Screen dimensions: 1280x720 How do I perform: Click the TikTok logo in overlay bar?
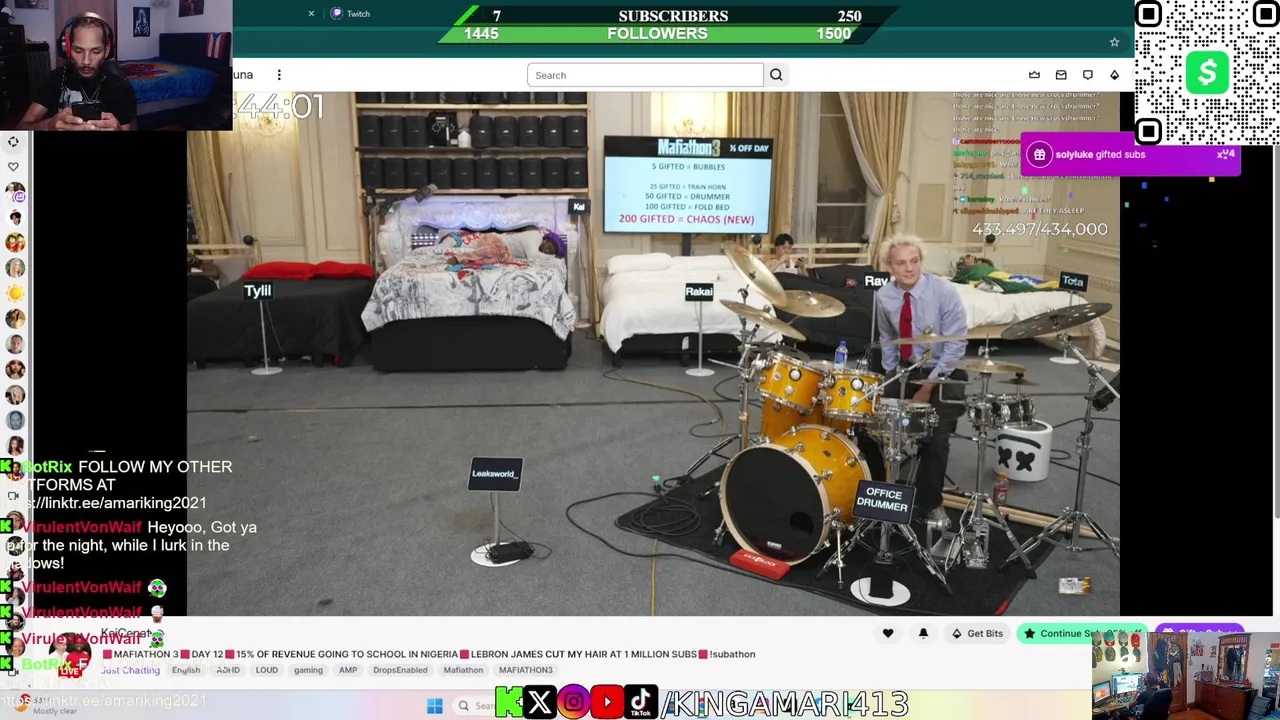point(641,703)
